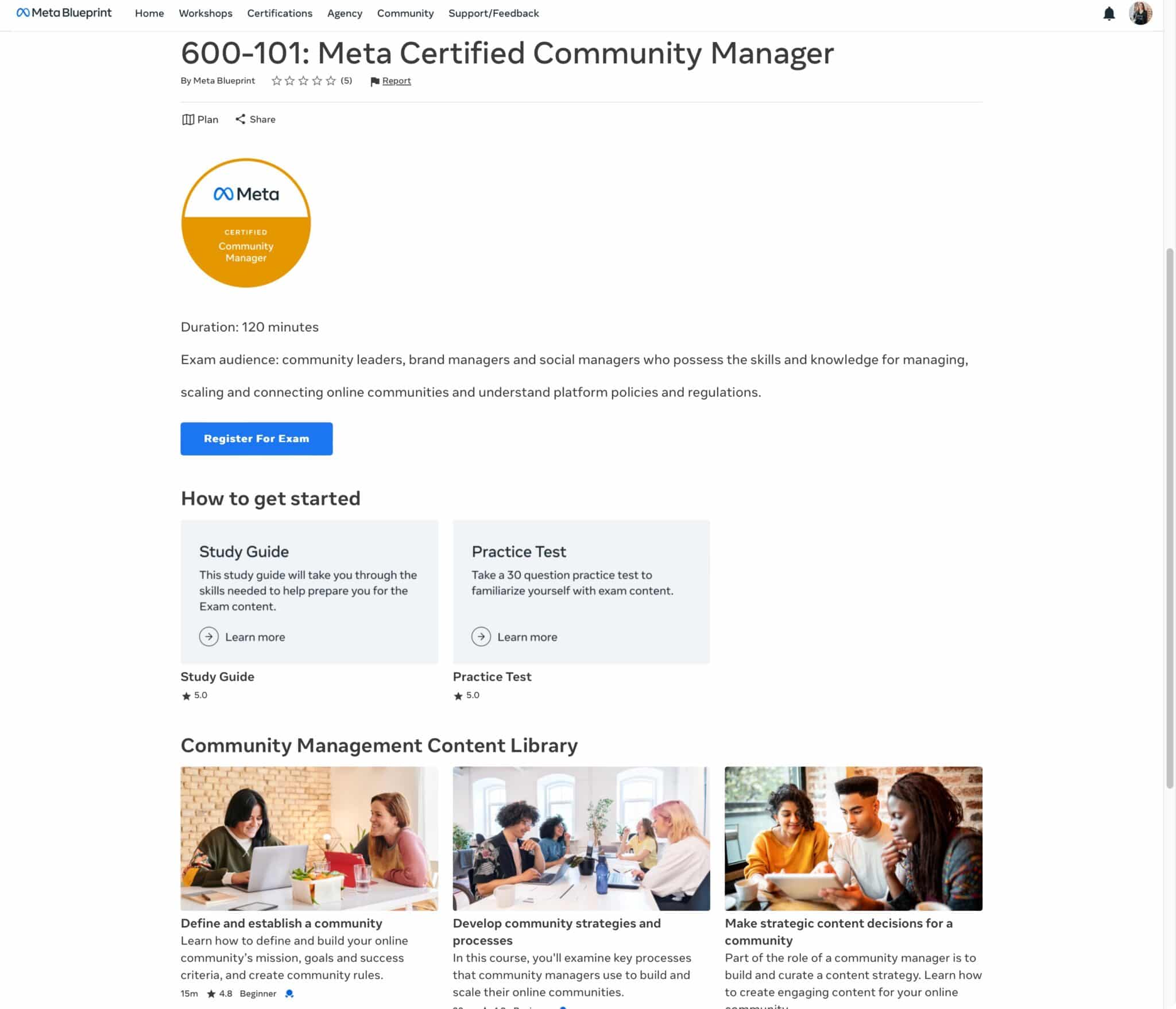Open the Support/Feedback page

click(x=494, y=13)
